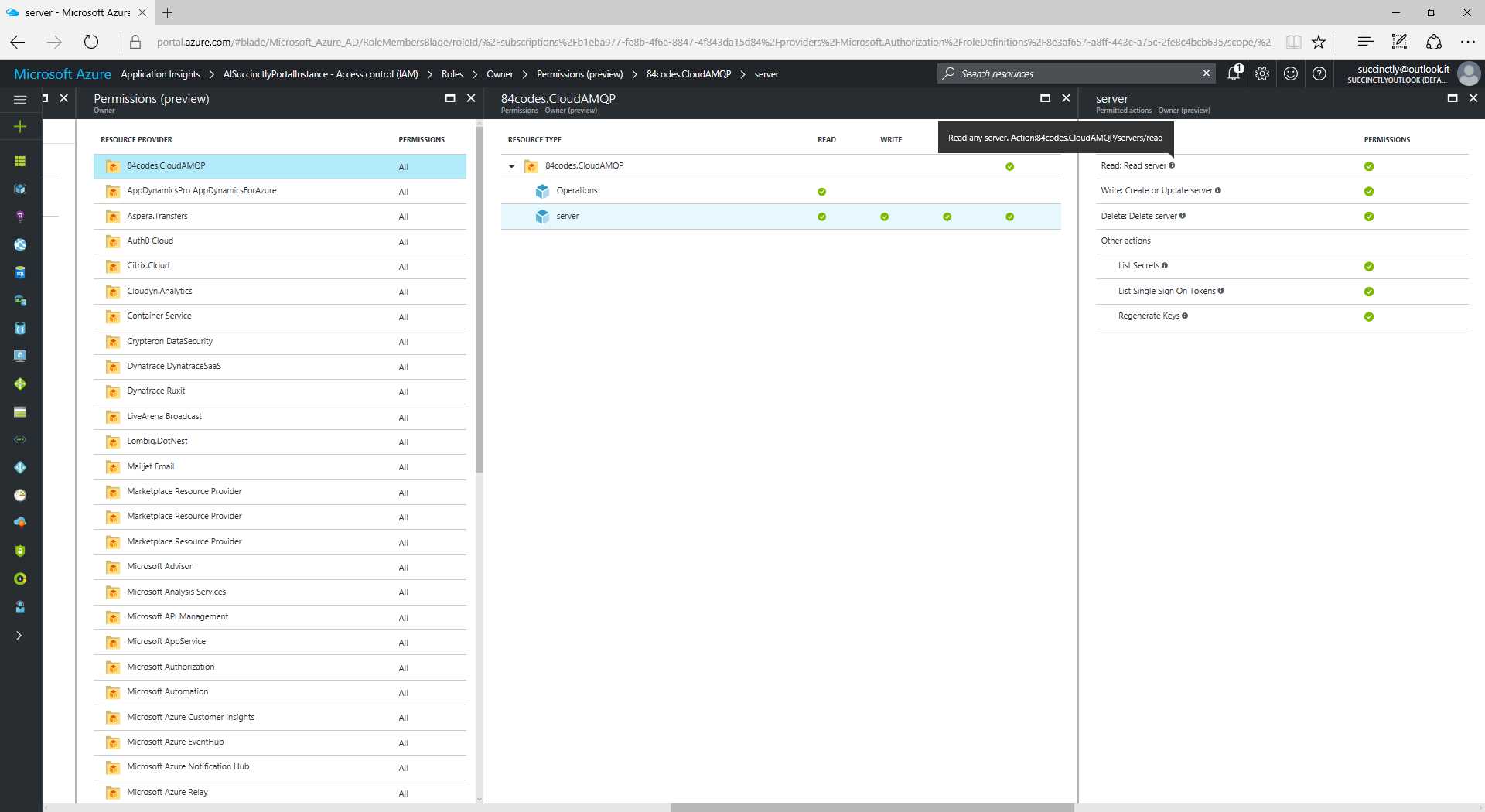
Task: Click info icon next to Read server
Action: point(1172,165)
